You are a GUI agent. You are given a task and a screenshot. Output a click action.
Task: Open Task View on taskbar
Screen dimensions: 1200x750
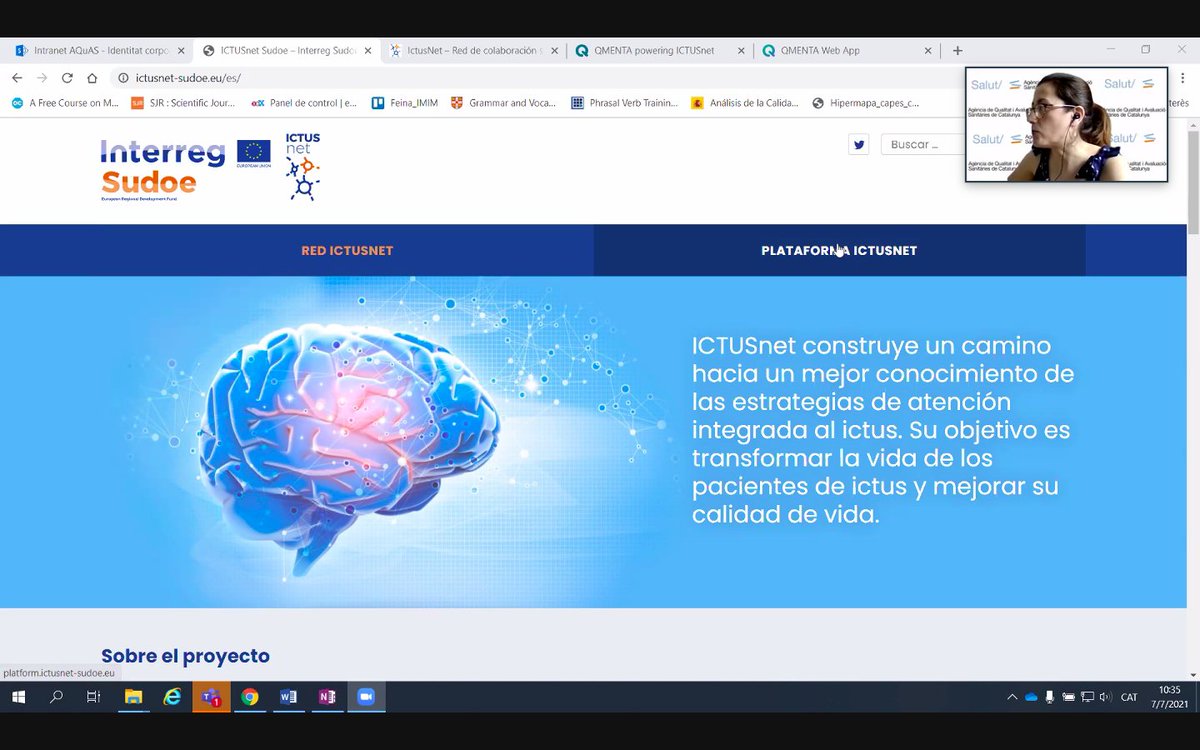93,697
